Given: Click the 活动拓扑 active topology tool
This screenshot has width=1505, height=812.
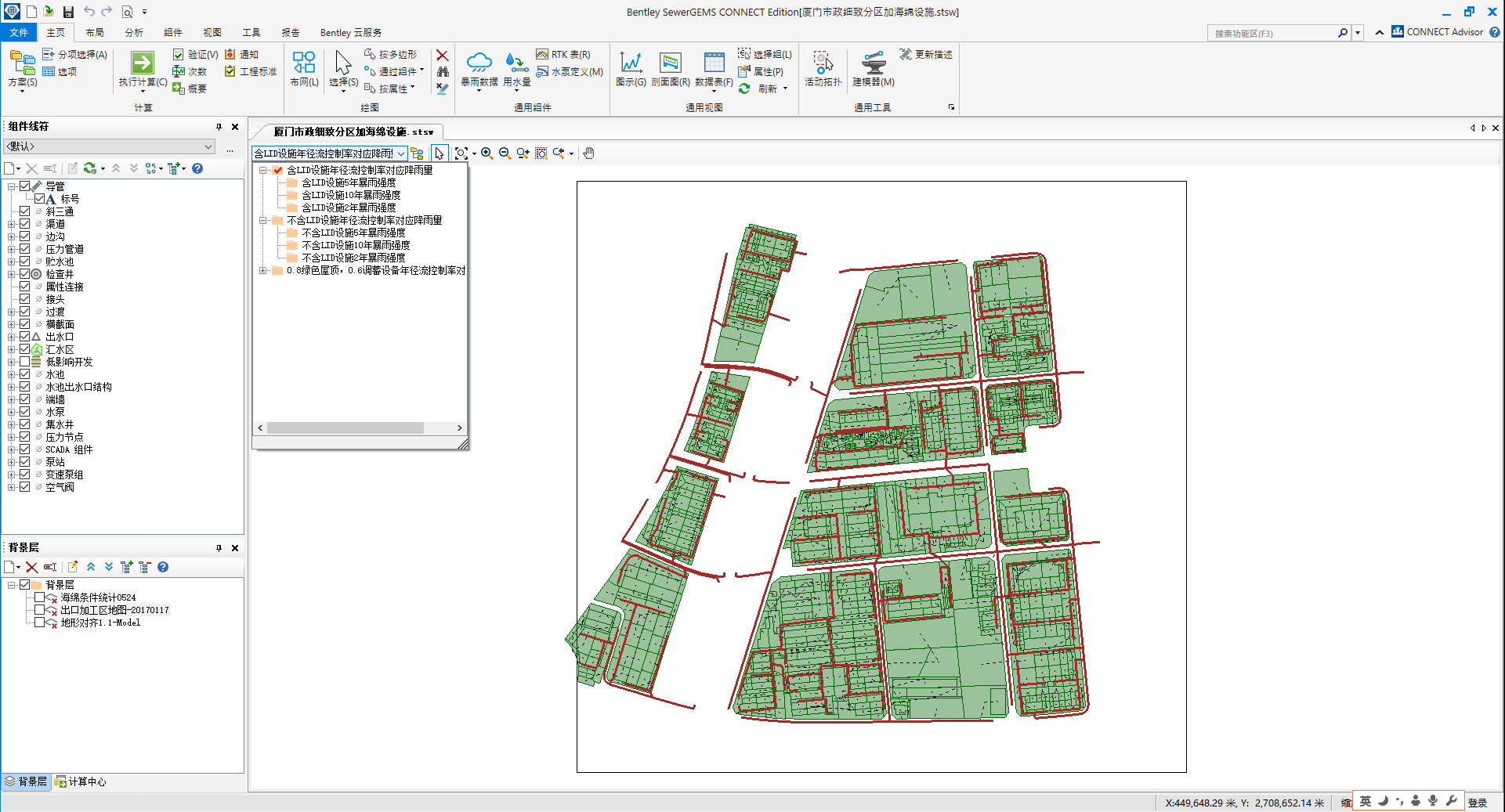Looking at the screenshot, I should tap(823, 69).
